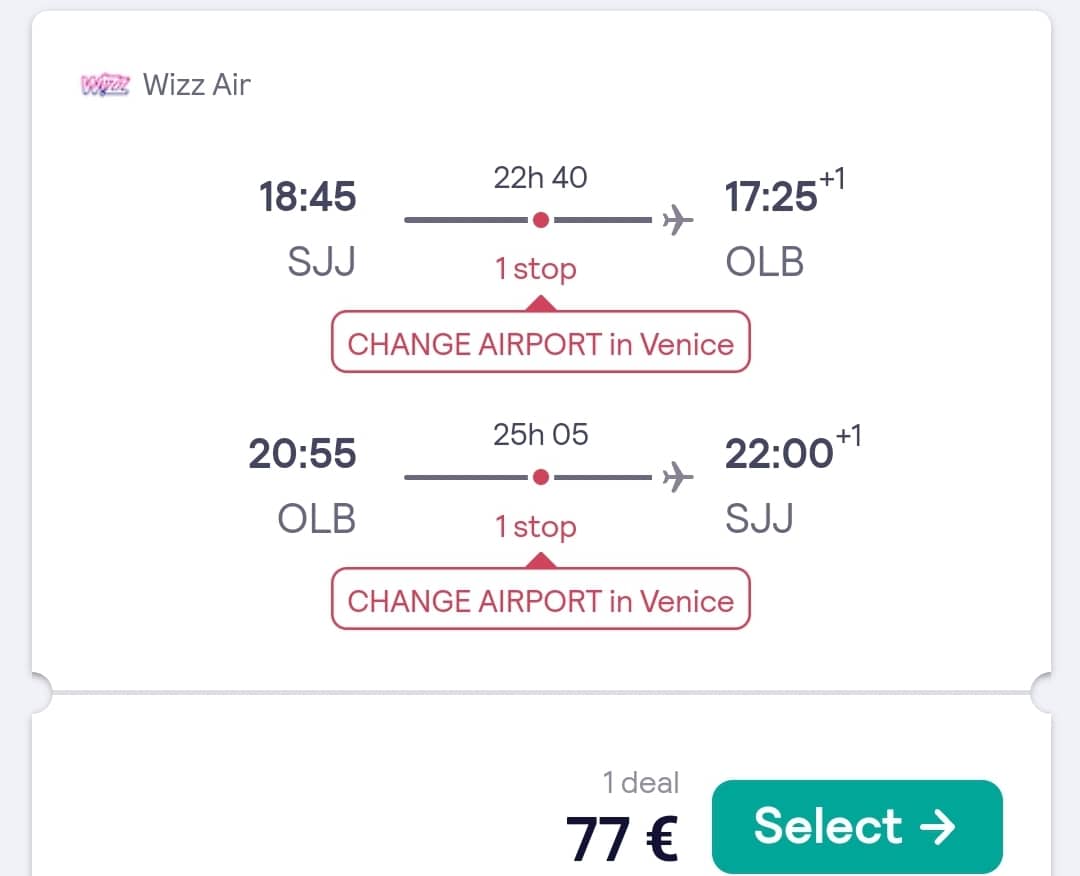The height and width of the screenshot is (876, 1080).
Task: Click the outbound CHANGE AIRPORT in Venice badge
Action: click(x=540, y=343)
